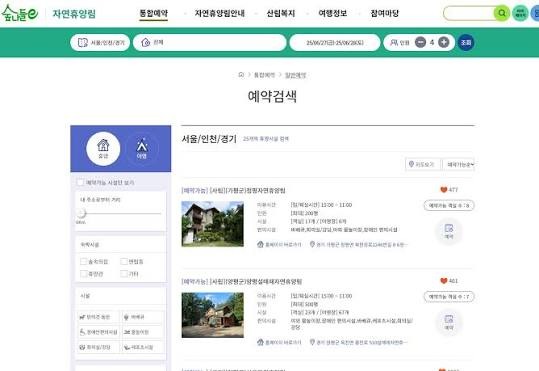Open the round teal icon beside the magnifier
This screenshot has height=371, width=539.
pos(520,13)
